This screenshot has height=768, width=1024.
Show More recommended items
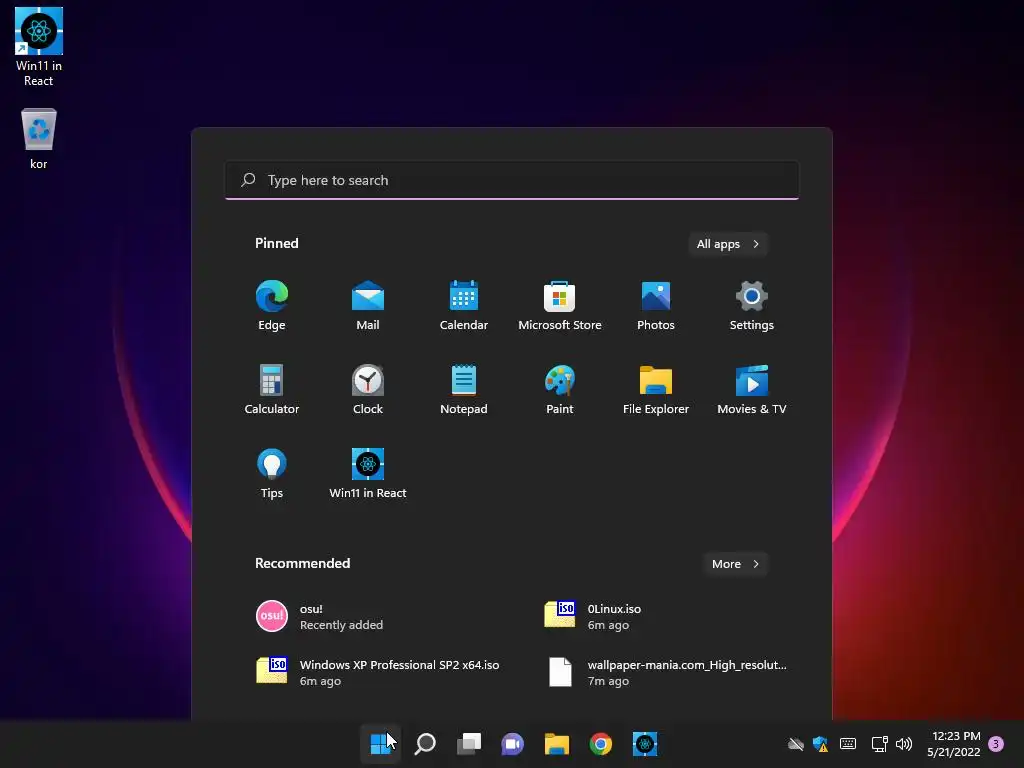click(x=736, y=564)
